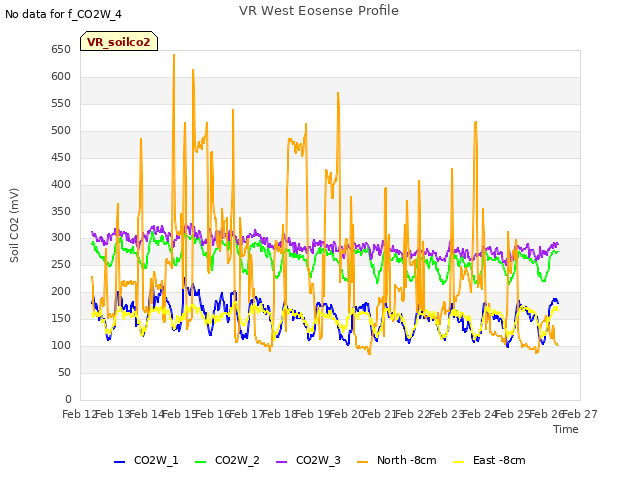
Task: Click the blue CO2W_1 legend swatch
Action: (x=119, y=462)
